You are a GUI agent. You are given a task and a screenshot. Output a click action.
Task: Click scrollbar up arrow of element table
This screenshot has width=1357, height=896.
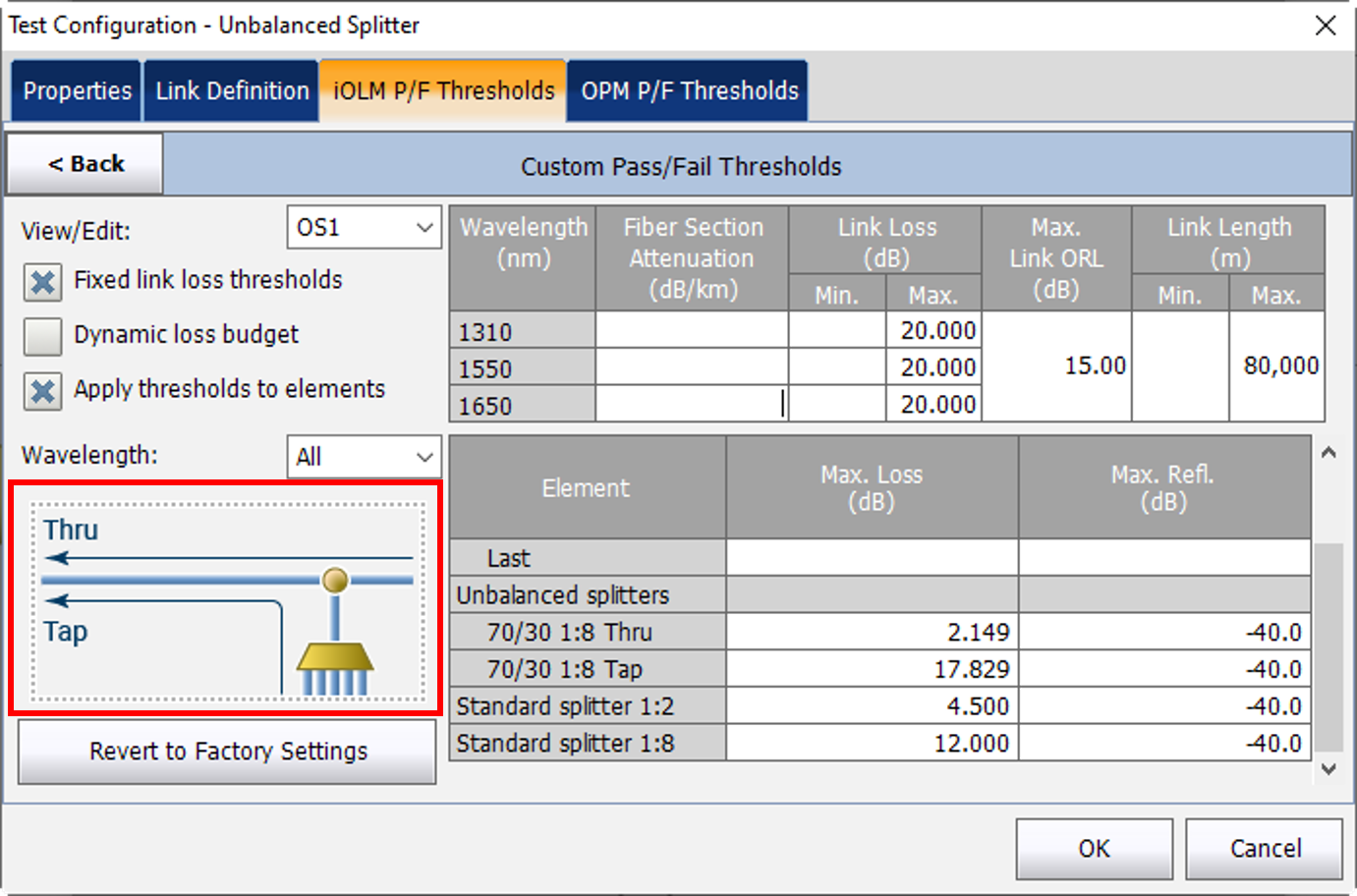[x=1329, y=453]
